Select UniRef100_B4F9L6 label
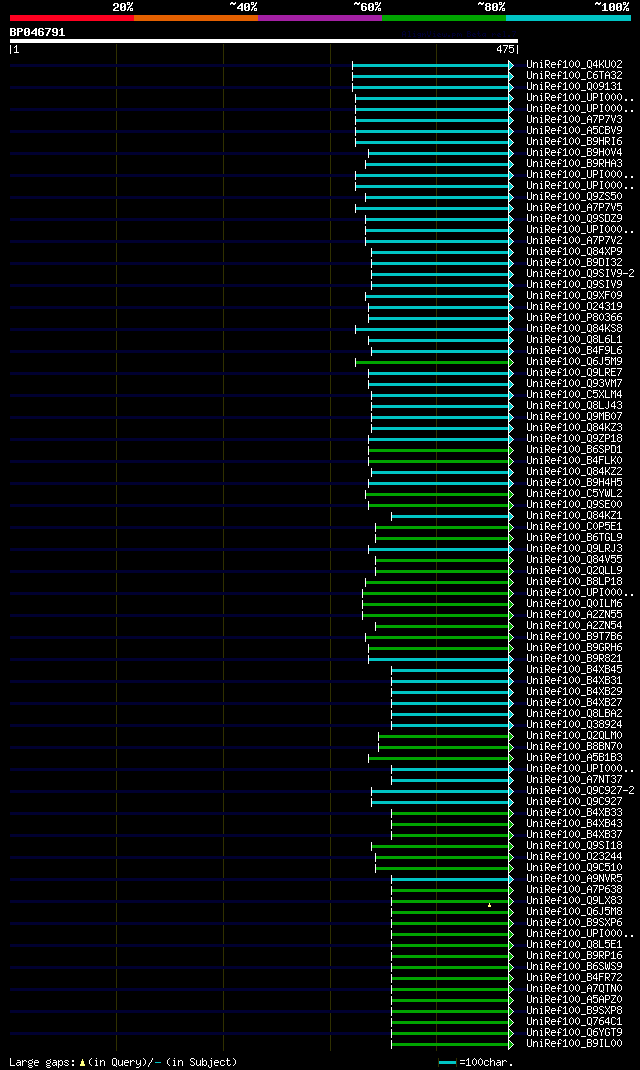 coord(574,351)
